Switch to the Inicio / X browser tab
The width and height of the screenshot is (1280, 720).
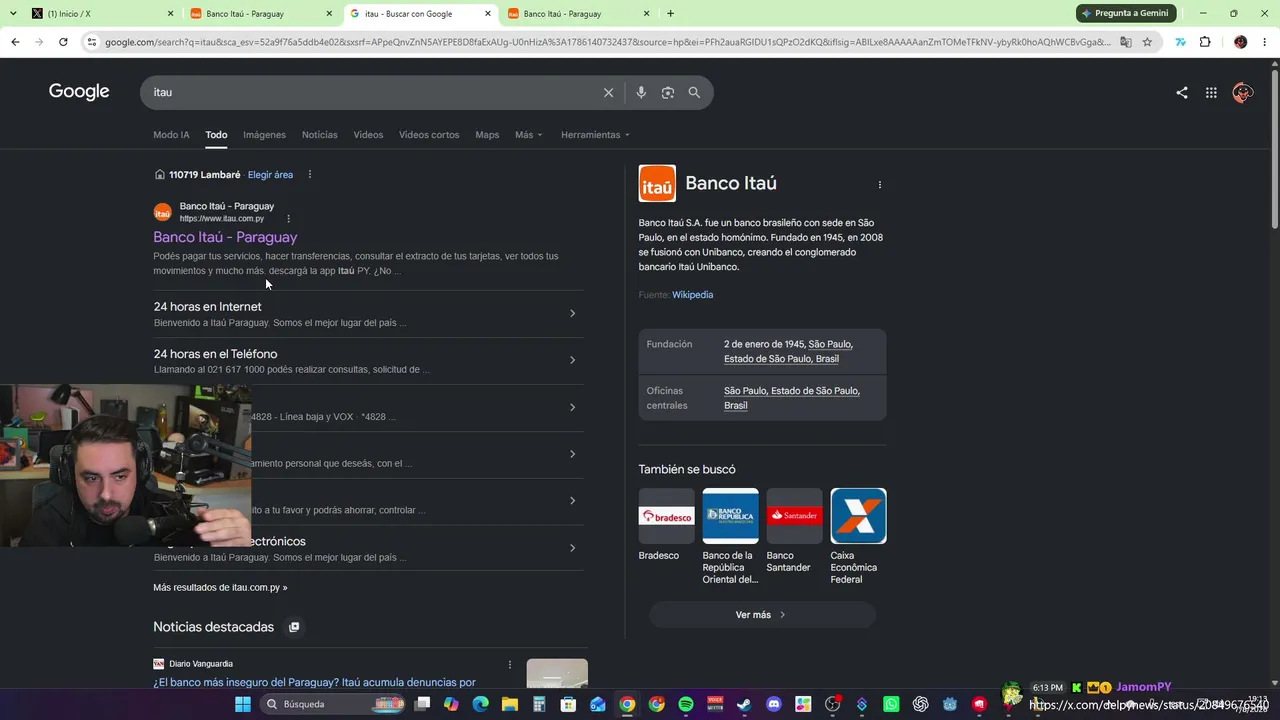click(x=103, y=14)
